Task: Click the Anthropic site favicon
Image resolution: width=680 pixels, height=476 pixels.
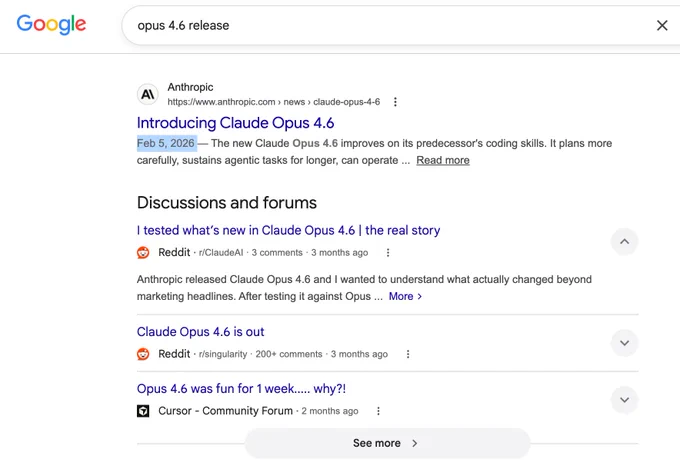Action: pyautogui.click(x=147, y=94)
